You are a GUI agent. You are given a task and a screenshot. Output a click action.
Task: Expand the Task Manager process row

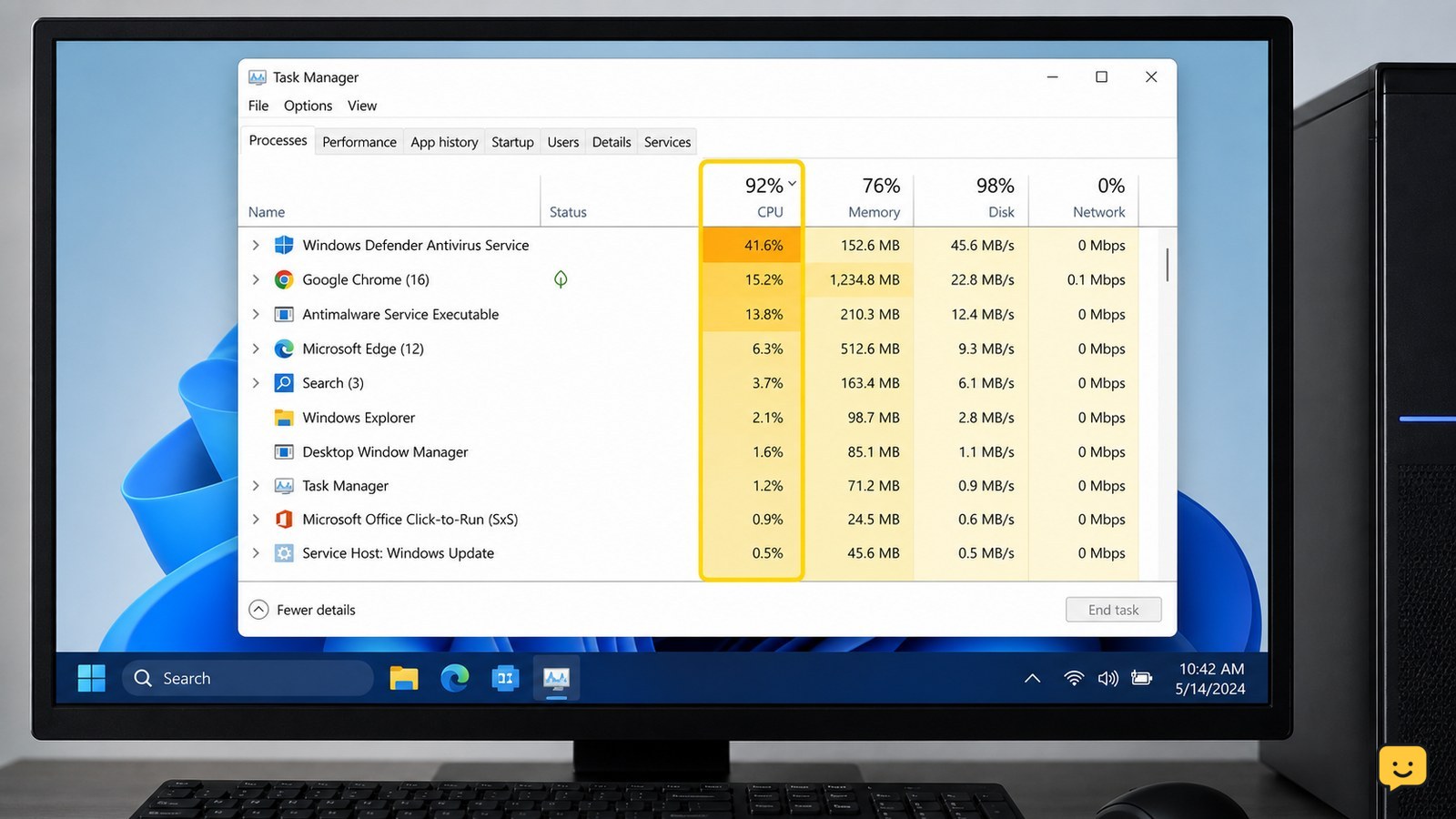pyautogui.click(x=256, y=486)
